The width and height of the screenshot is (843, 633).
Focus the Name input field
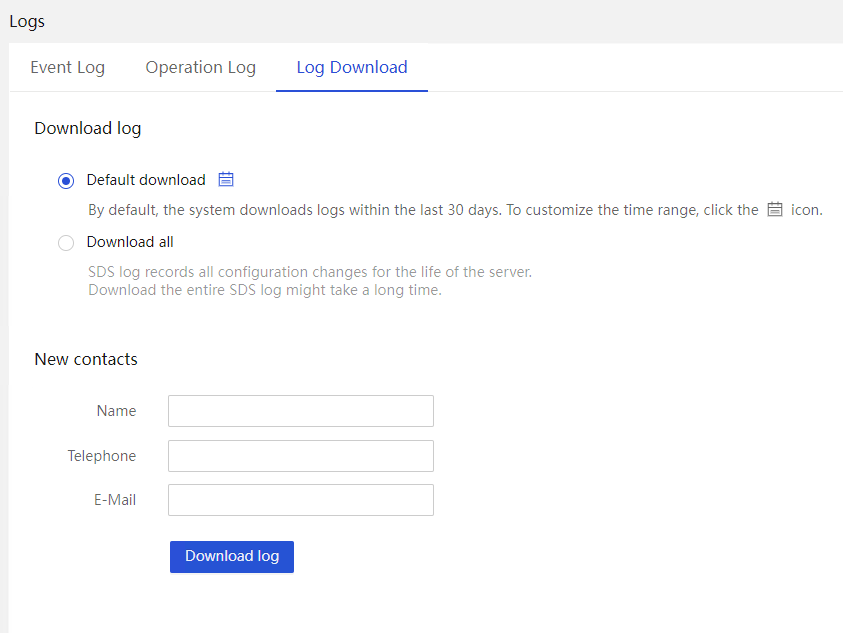point(301,411)
